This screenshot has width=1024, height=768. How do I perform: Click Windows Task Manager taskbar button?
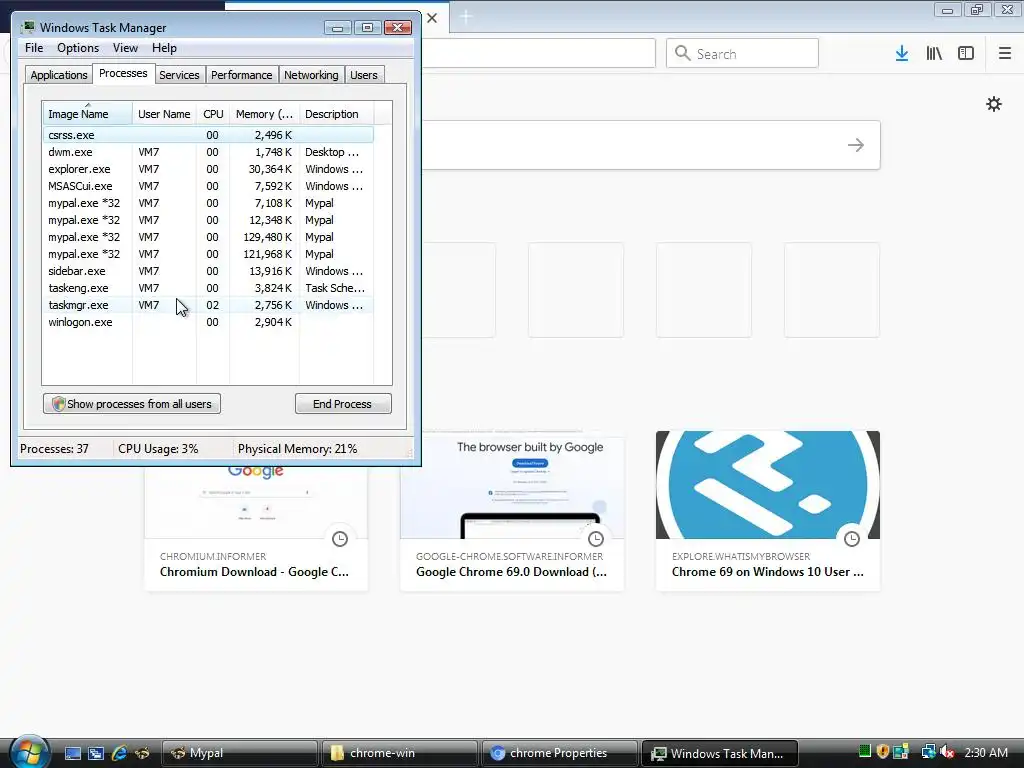click(x=720, y=753)
